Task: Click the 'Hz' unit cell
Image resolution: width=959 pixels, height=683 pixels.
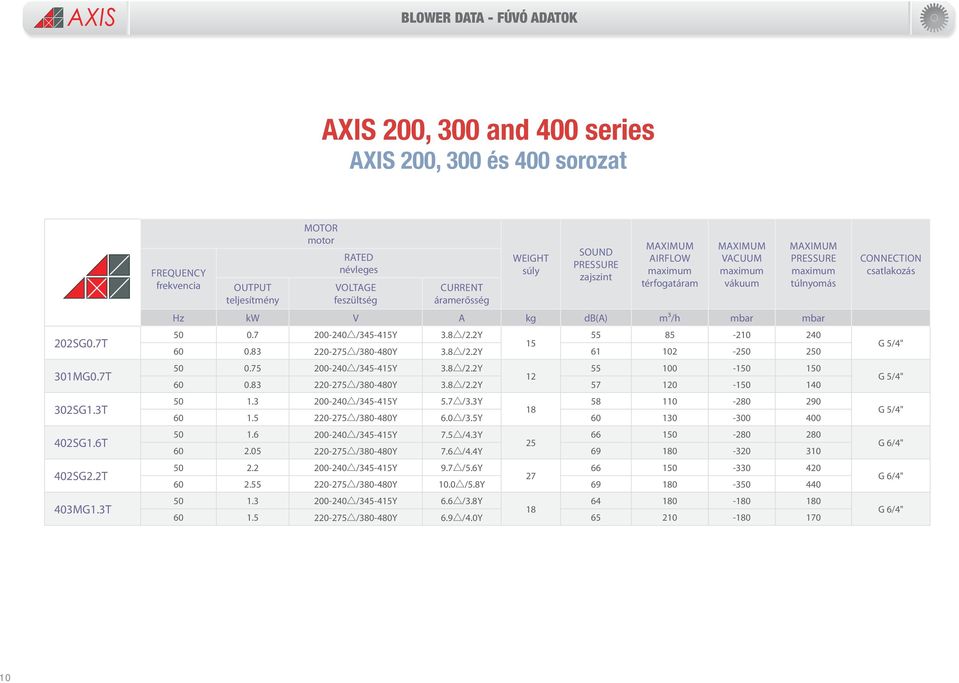Action: (x=178, y=318)
